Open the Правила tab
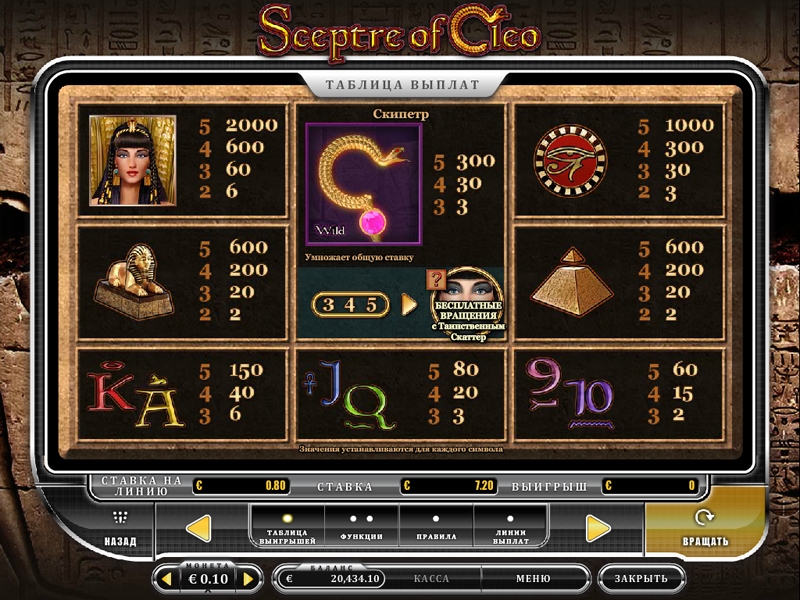Viewport: 800px width, 600px height. 436,529
